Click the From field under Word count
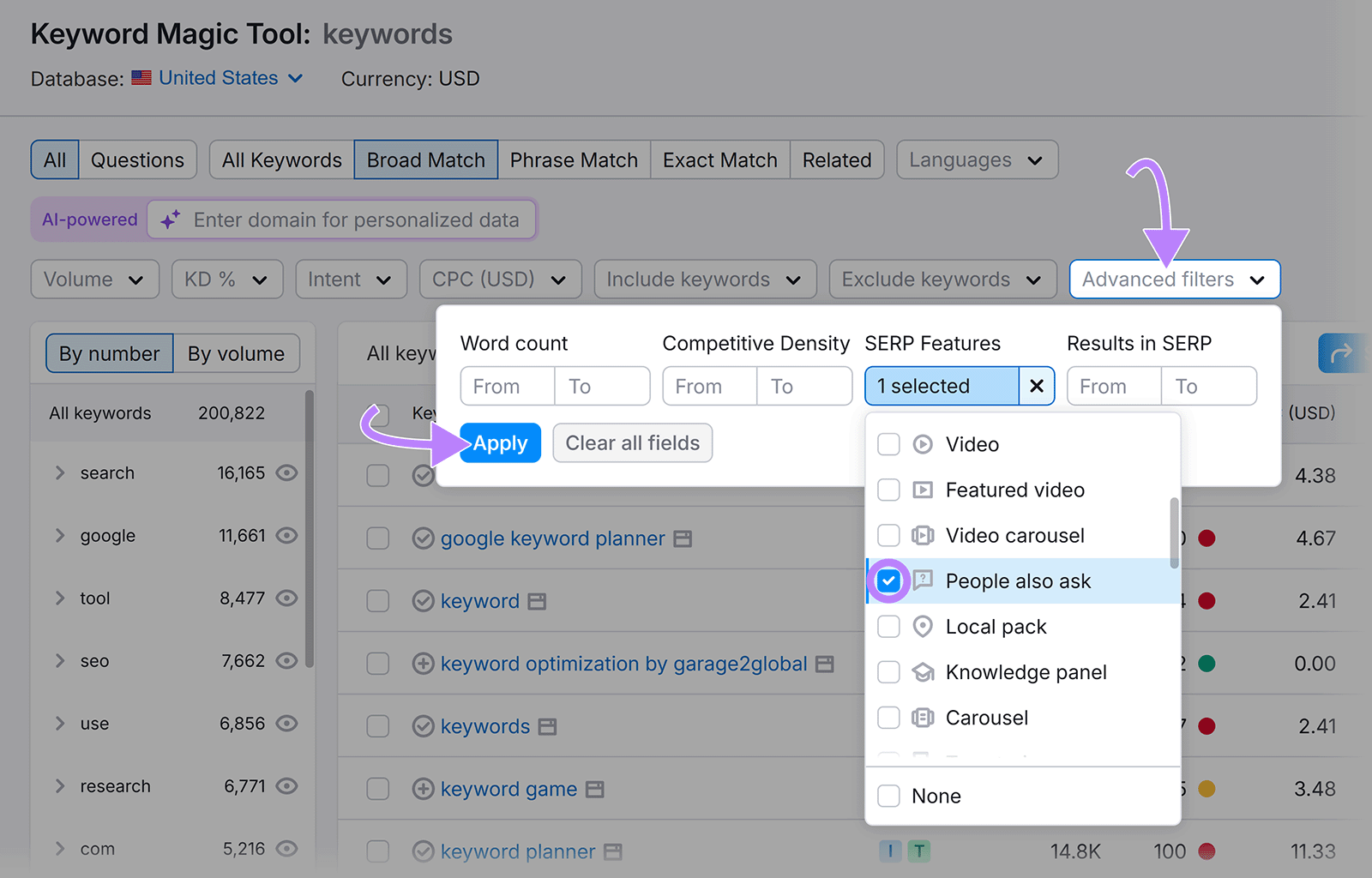 [x=506, y=386]
